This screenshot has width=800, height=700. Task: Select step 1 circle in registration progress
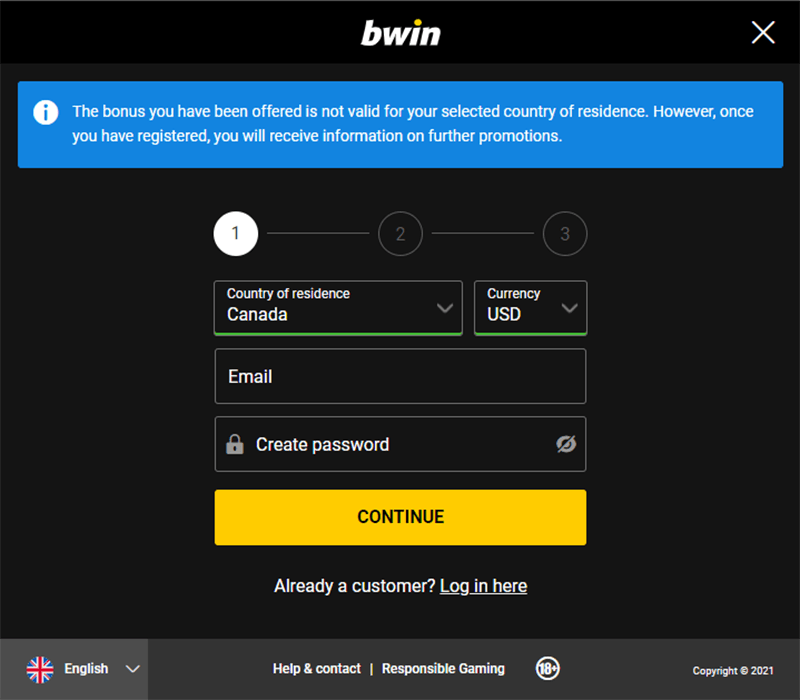coord(236,233)
